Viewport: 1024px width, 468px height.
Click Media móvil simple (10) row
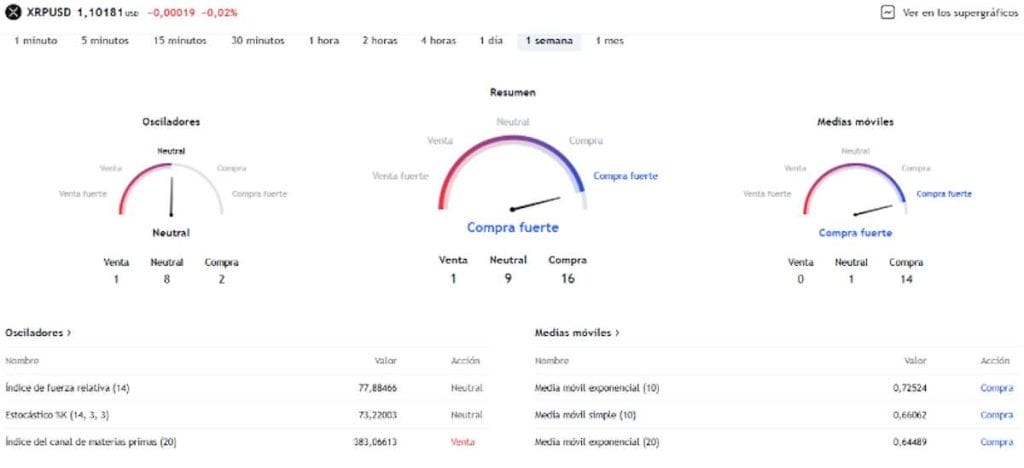776,415
